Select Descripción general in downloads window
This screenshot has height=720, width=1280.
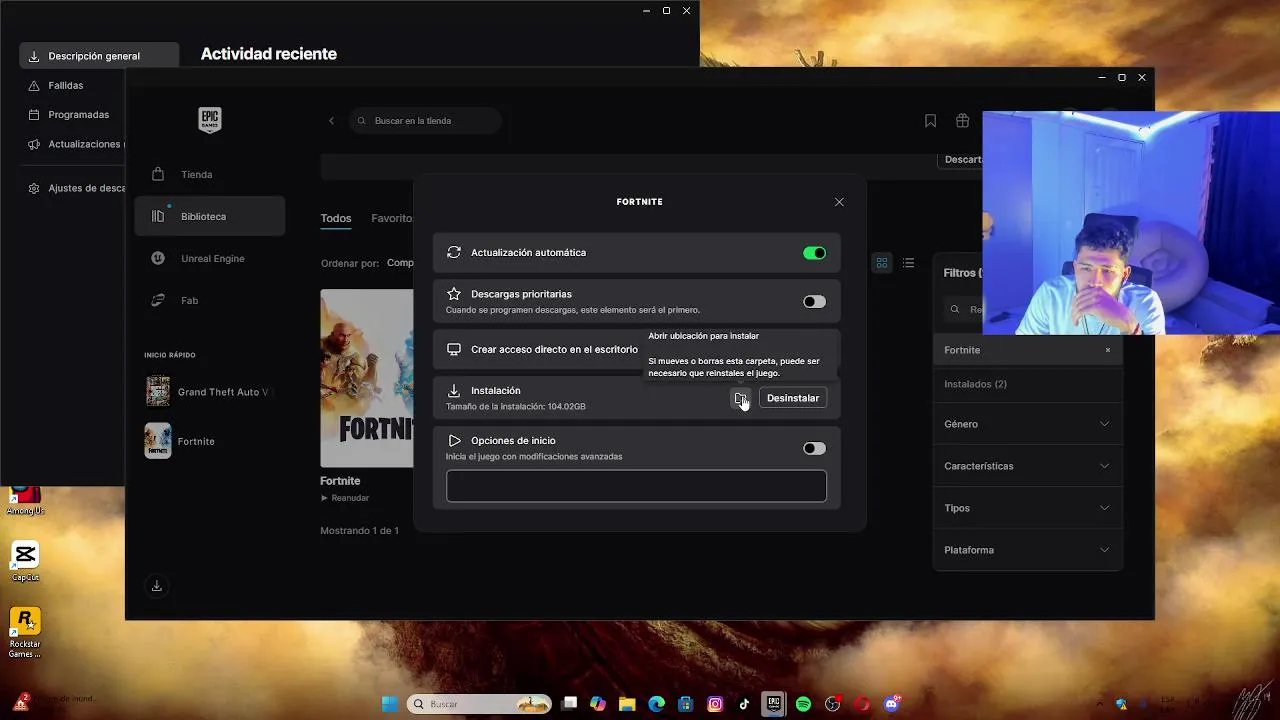click(x=99, y=56)
